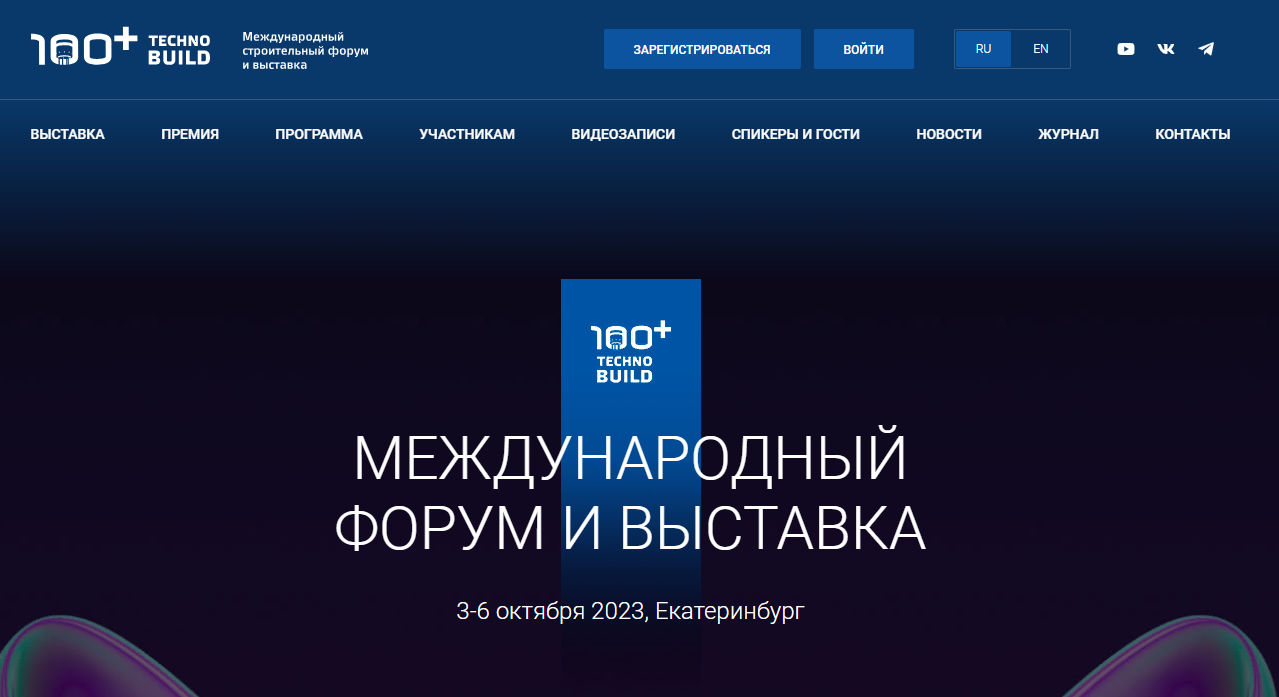Switch site language to RU
The width and height of the screenshot is (1279, 697).
point(983,49)
